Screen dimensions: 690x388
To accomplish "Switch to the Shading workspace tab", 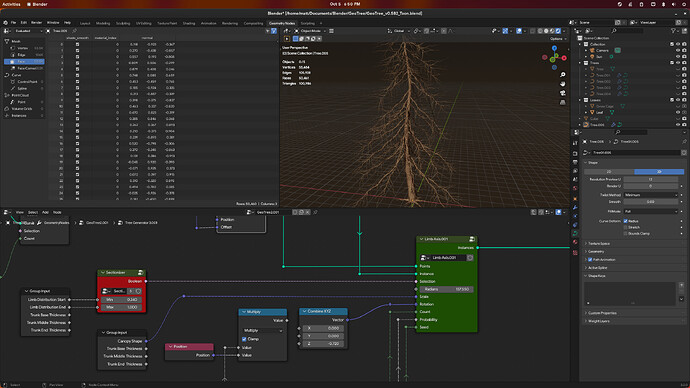I will pyautogui.click(x=189, y=23).
